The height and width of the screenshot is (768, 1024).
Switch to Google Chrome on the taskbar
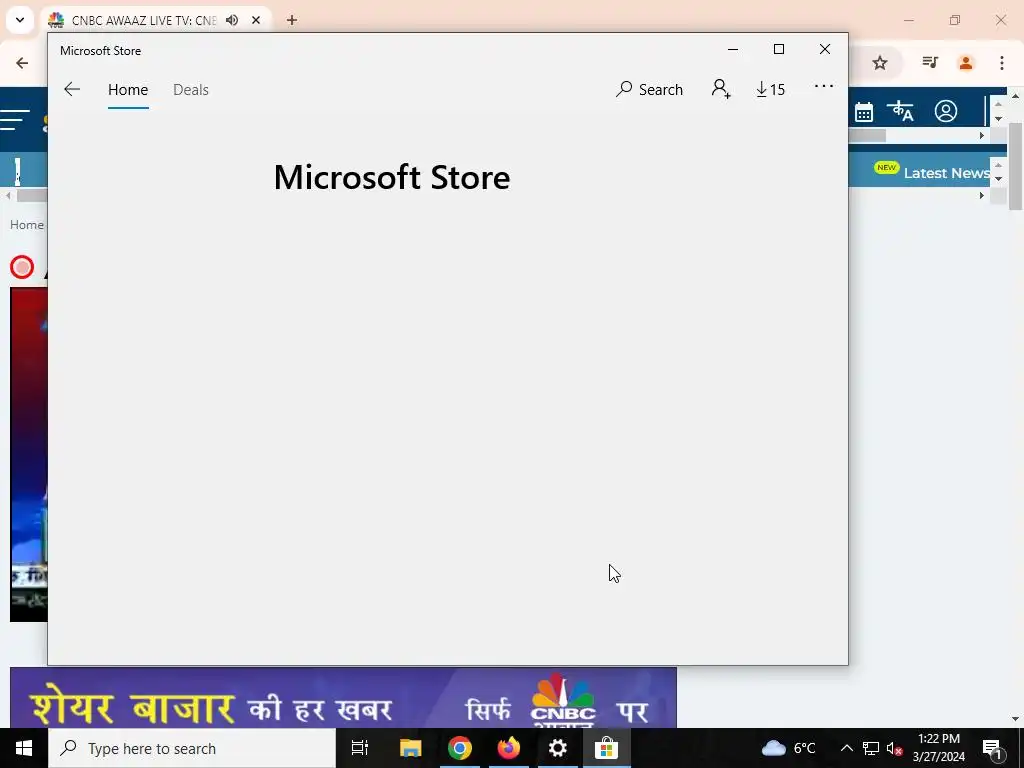460,748
